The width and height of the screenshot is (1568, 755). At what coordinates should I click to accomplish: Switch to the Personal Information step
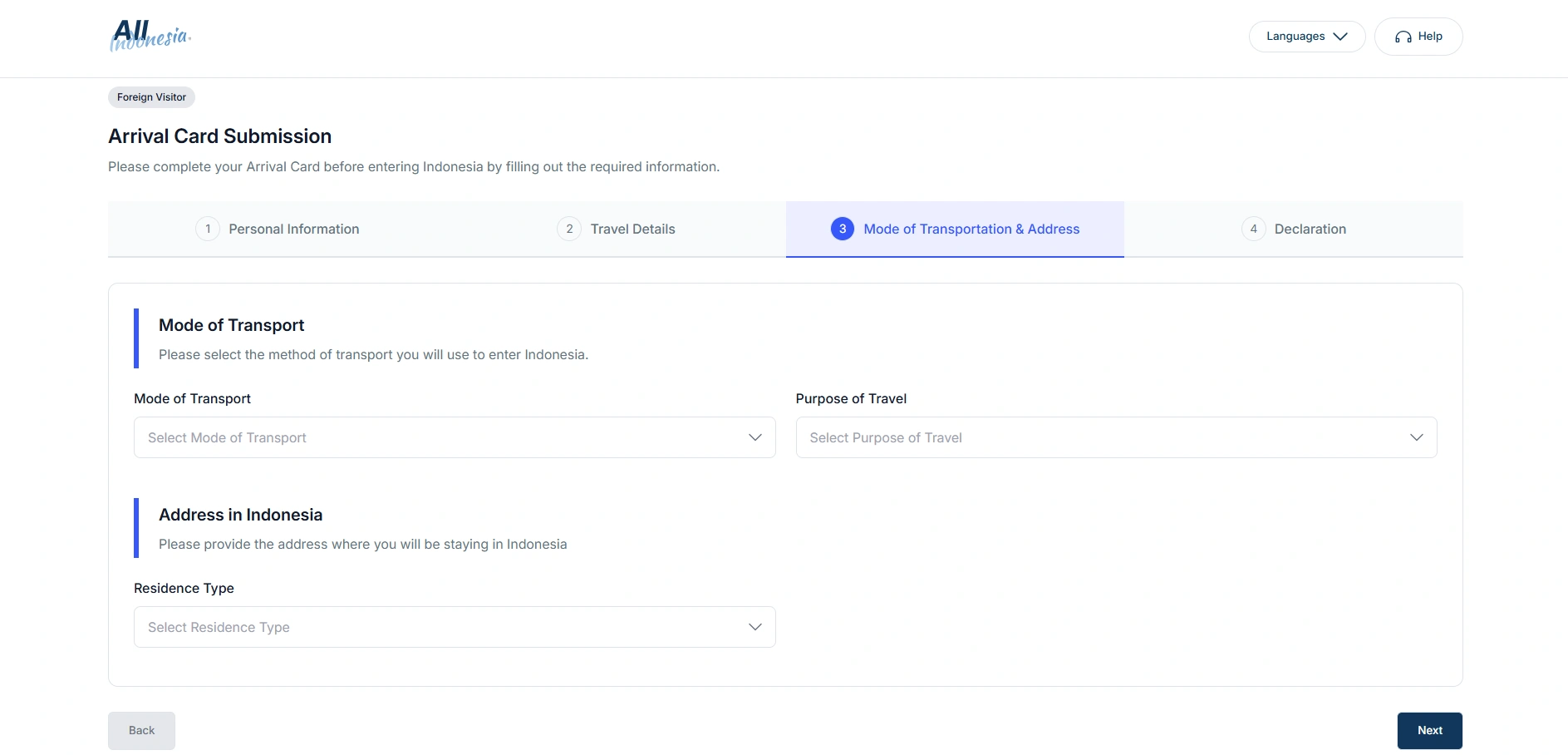(293, 229)
